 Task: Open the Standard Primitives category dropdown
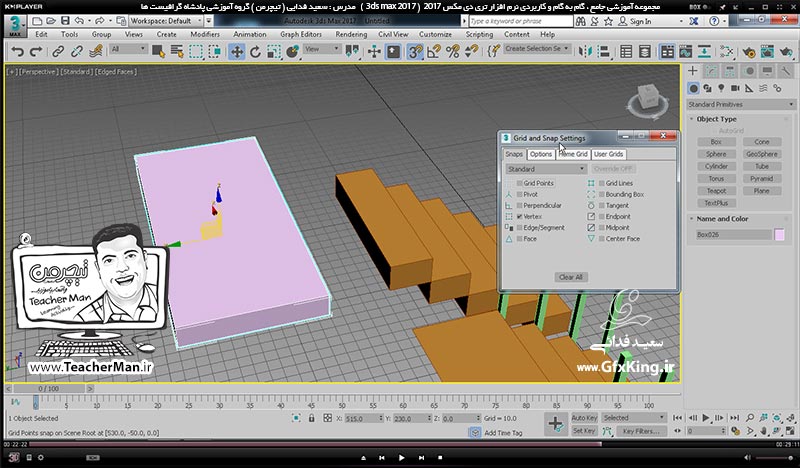pyautogui.click(x=741, y=105)
